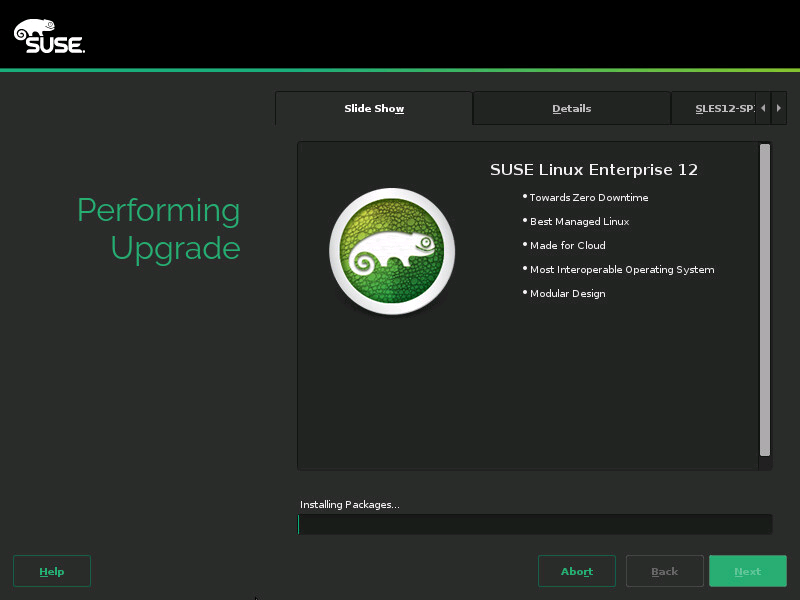Image resolution: width=800 pixels, height=600 pixels.
Task: Click the SUSE logo in the header
Action: [48, 35]
